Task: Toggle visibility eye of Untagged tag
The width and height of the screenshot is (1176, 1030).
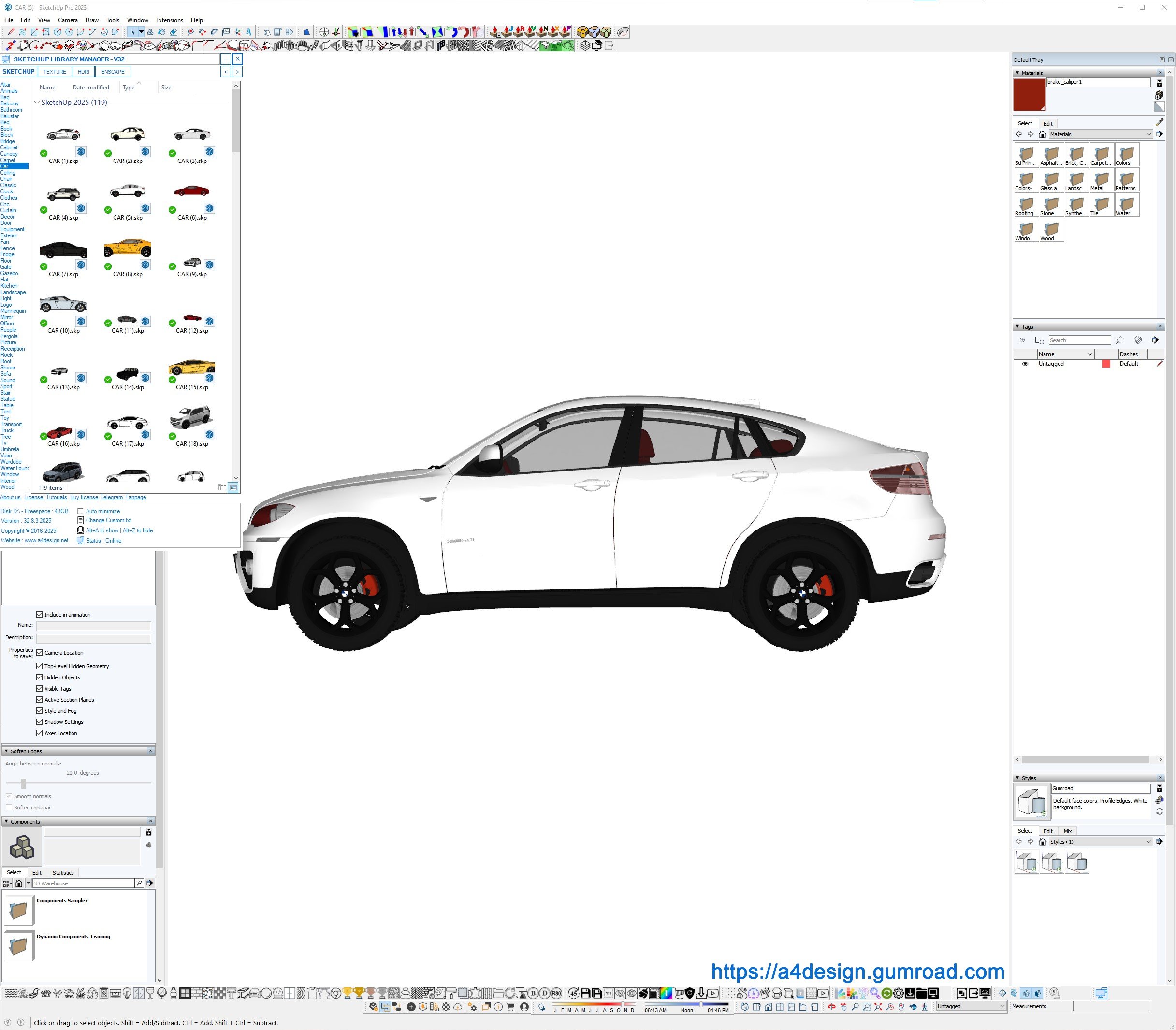Action: pos(1025,364)
